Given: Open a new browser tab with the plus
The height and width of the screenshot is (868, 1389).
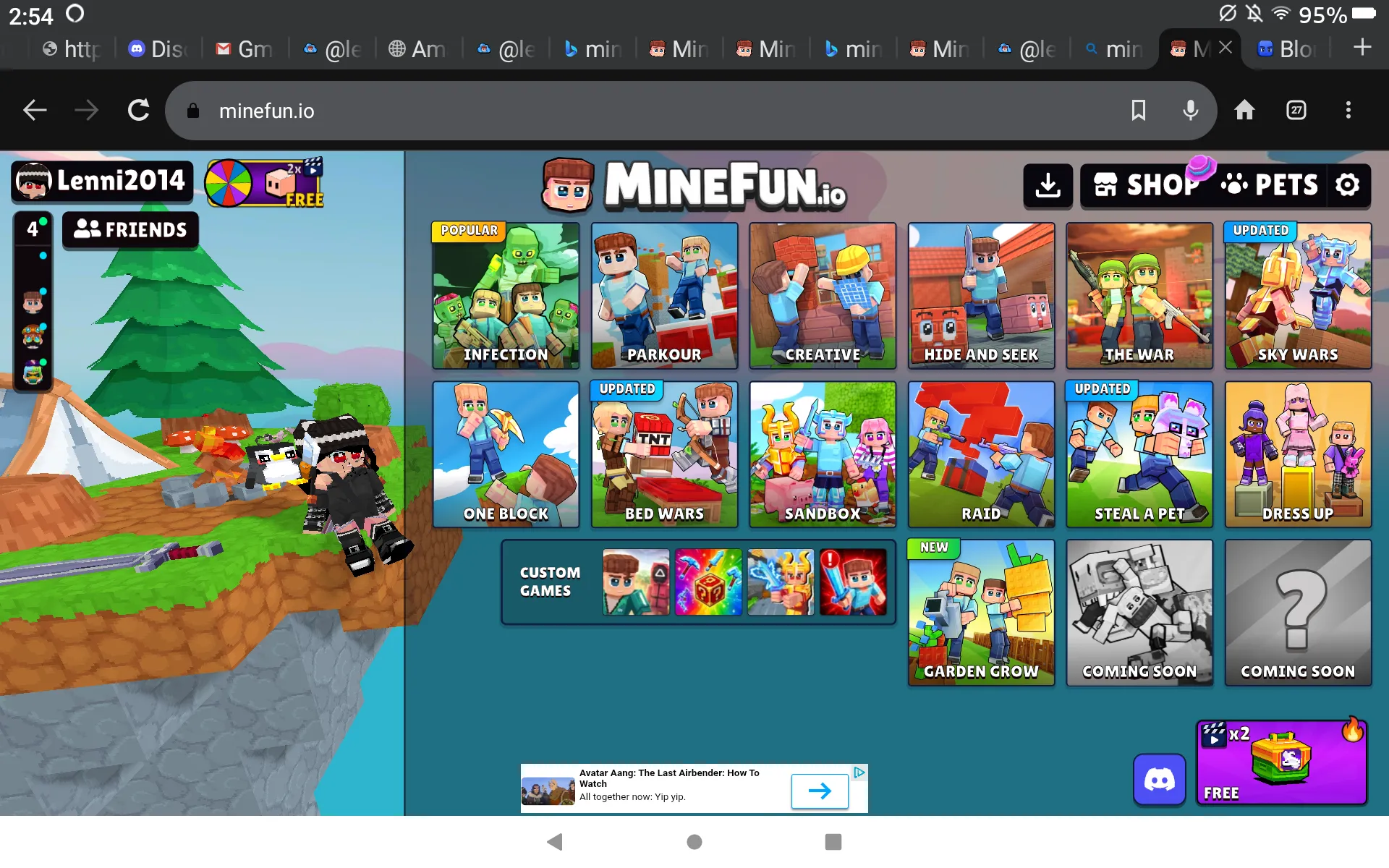Looking at the screenshot, I should [1362, 48].
